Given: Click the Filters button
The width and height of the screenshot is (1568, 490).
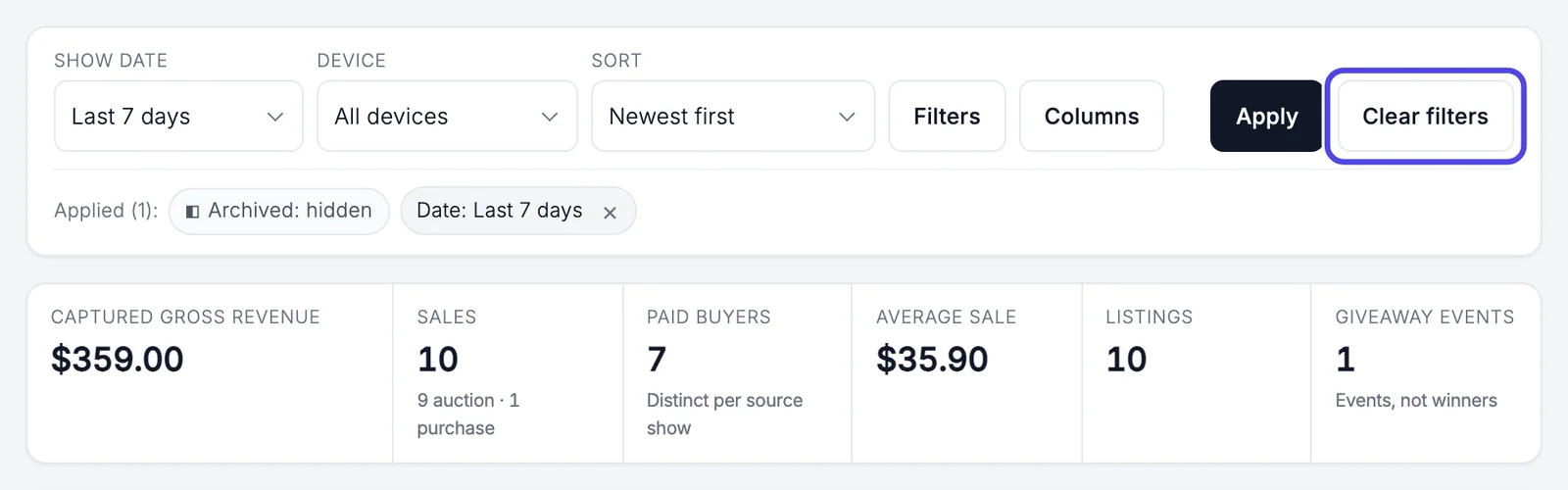Looking at the screenshot, I should (x=947, y=116).
